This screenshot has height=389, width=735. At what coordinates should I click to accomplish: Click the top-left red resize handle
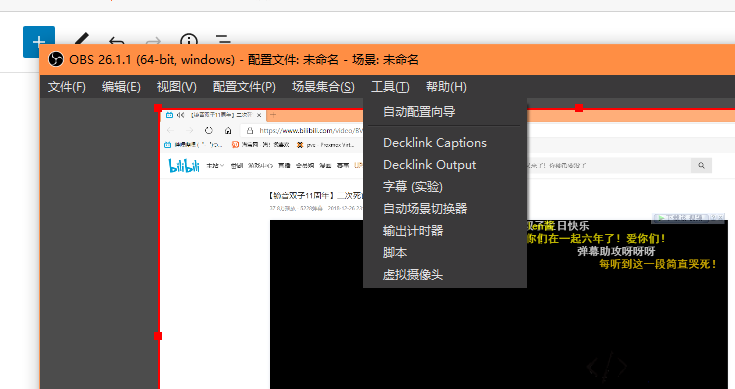coord(158,108)
